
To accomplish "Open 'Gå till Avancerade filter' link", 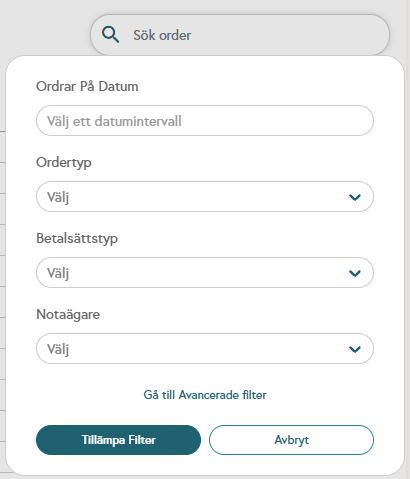I will (205, 395).
